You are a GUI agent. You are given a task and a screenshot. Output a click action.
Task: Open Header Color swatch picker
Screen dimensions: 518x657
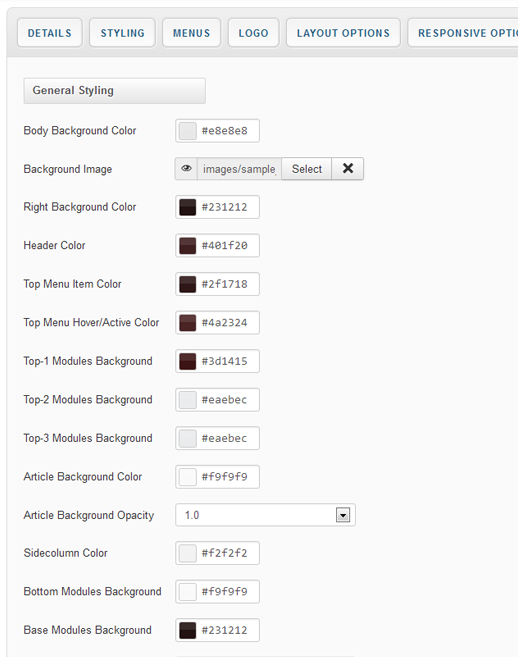click(188, 246)
